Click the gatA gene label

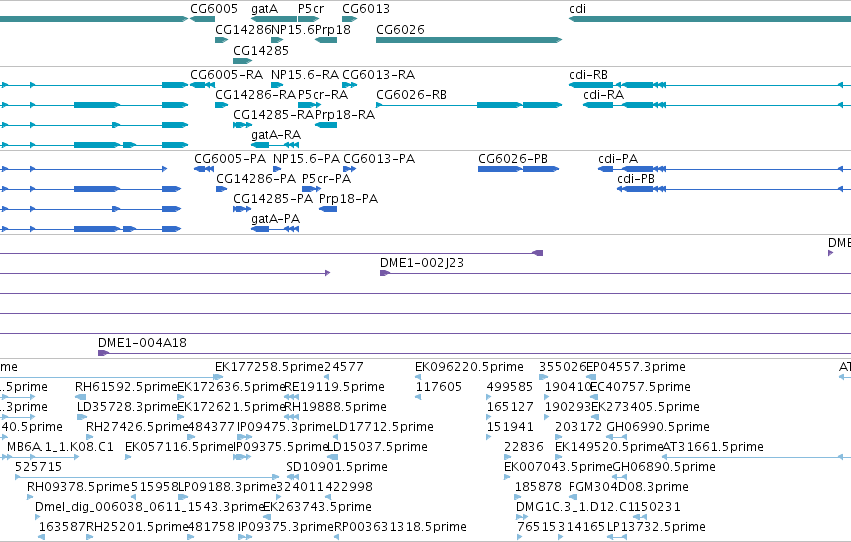264,9
